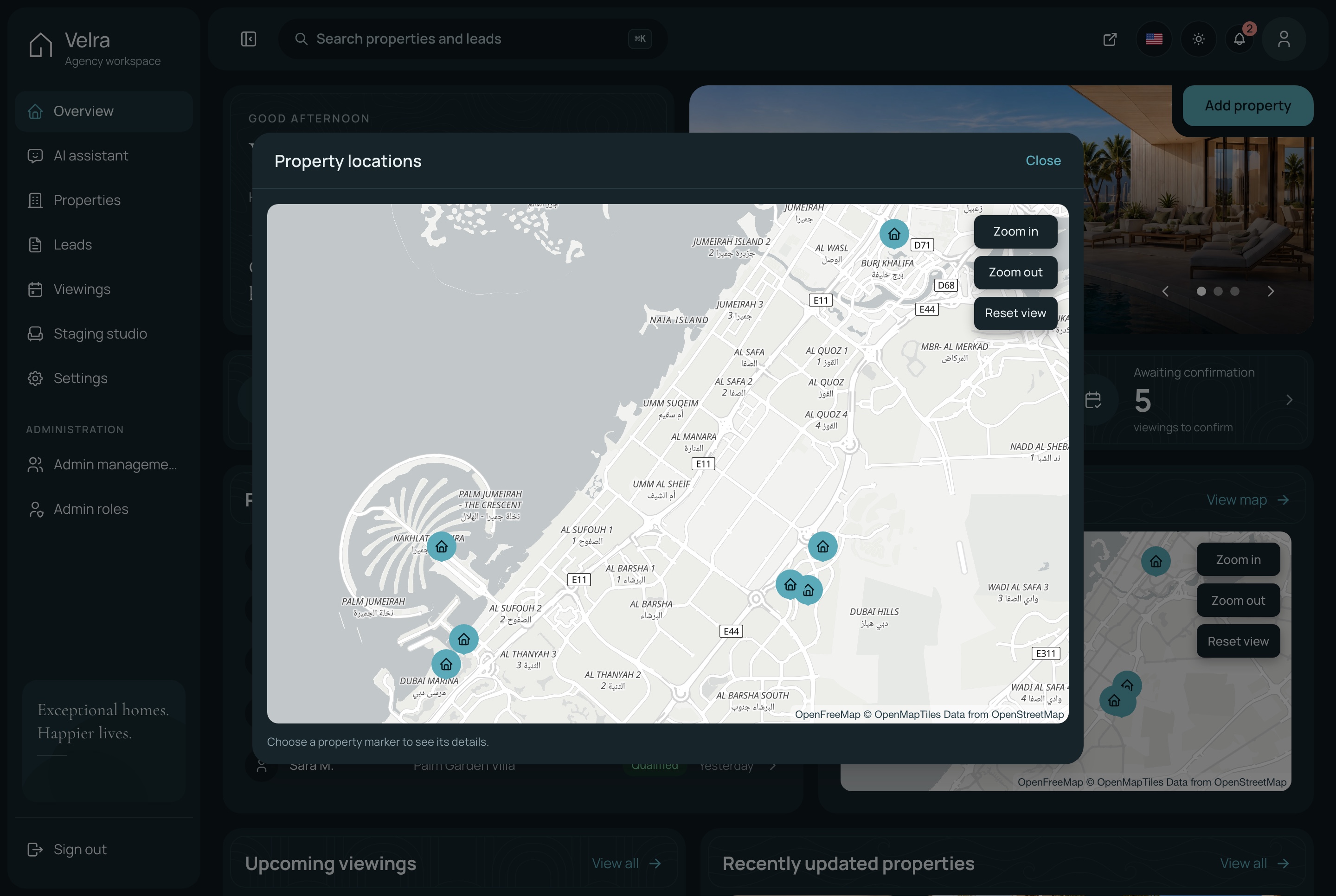This screenshot has height=896, width=1336.
Task: Go to Overview in sidebar
Action: [104, 111]
